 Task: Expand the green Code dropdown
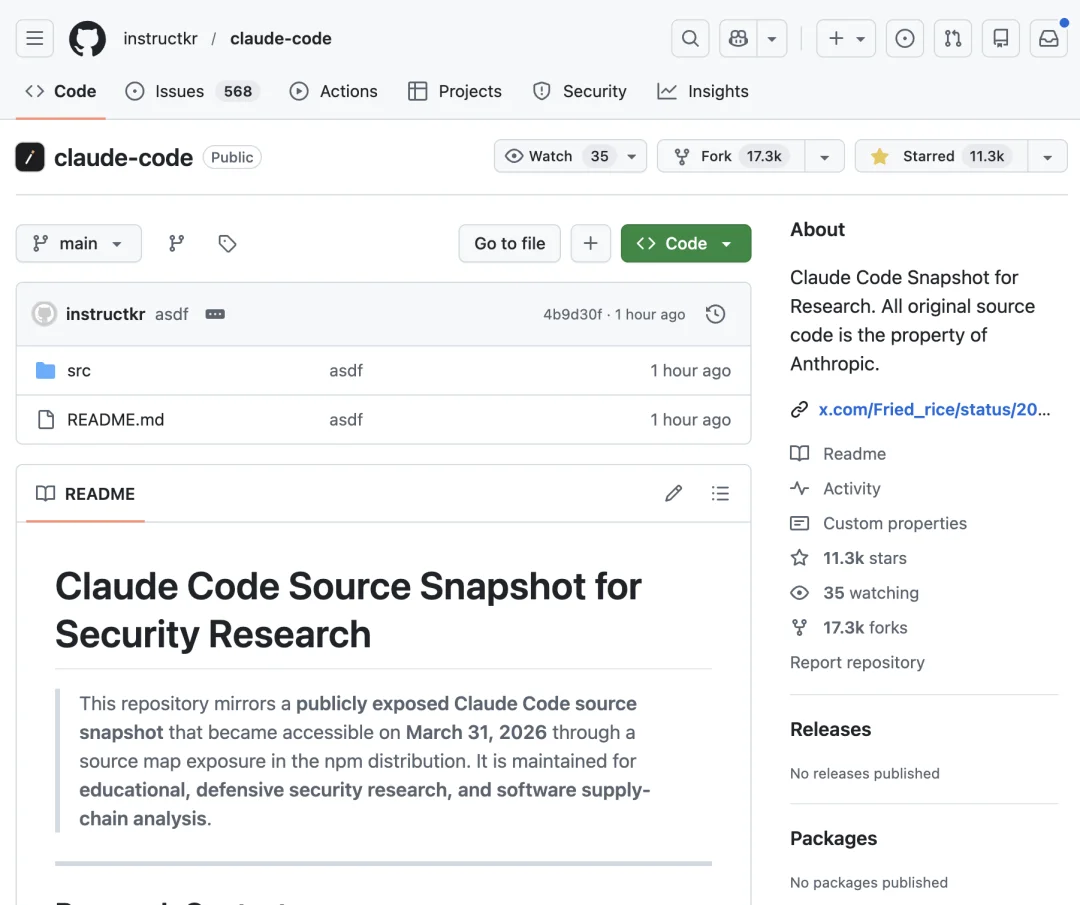click(x=685, y=243)
